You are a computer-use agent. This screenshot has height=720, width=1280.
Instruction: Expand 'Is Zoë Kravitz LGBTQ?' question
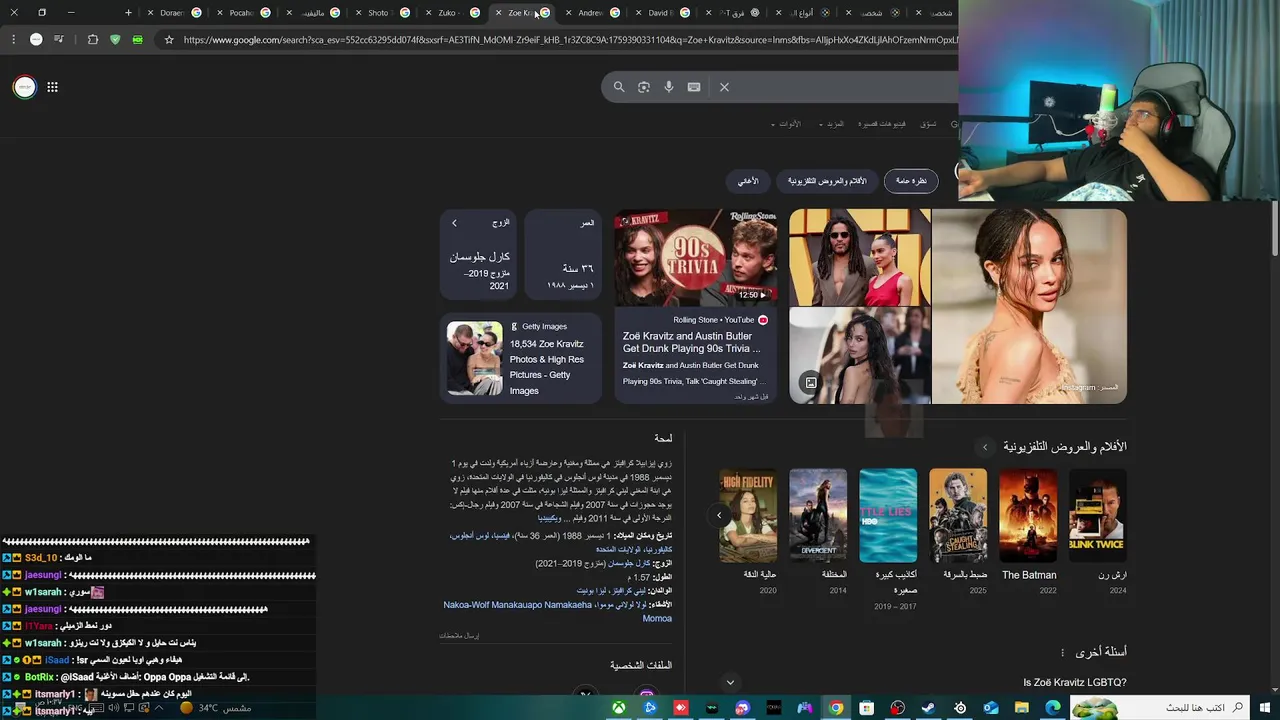click(1075, 683)
